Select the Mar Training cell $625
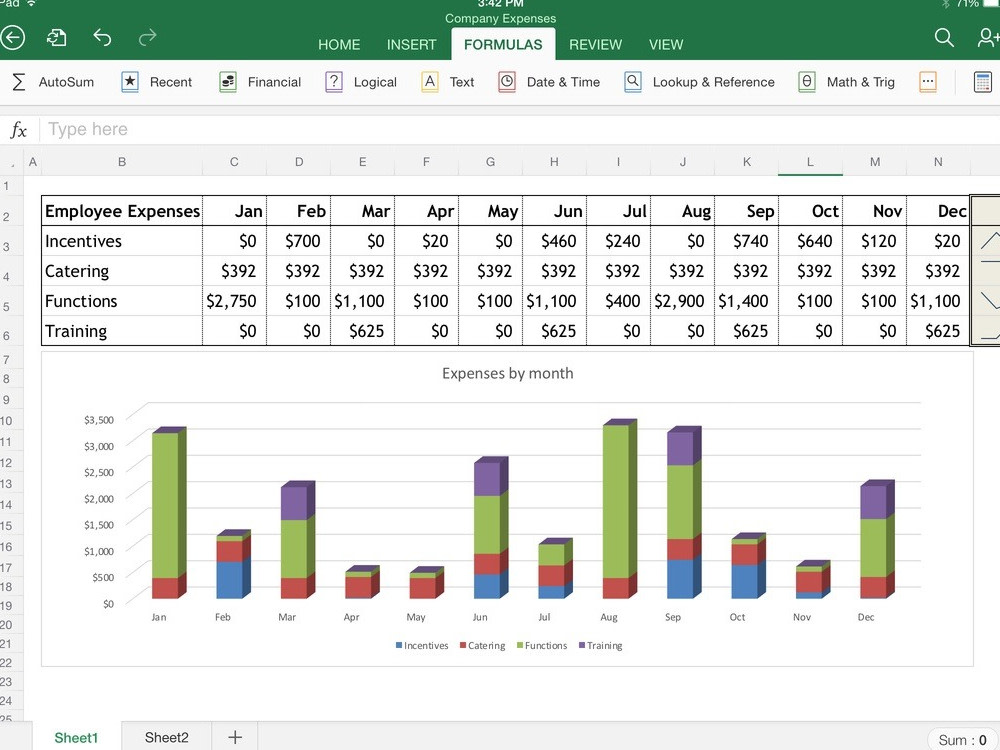The height and width of the screenshot is (750, 1000). click(362, 331)
